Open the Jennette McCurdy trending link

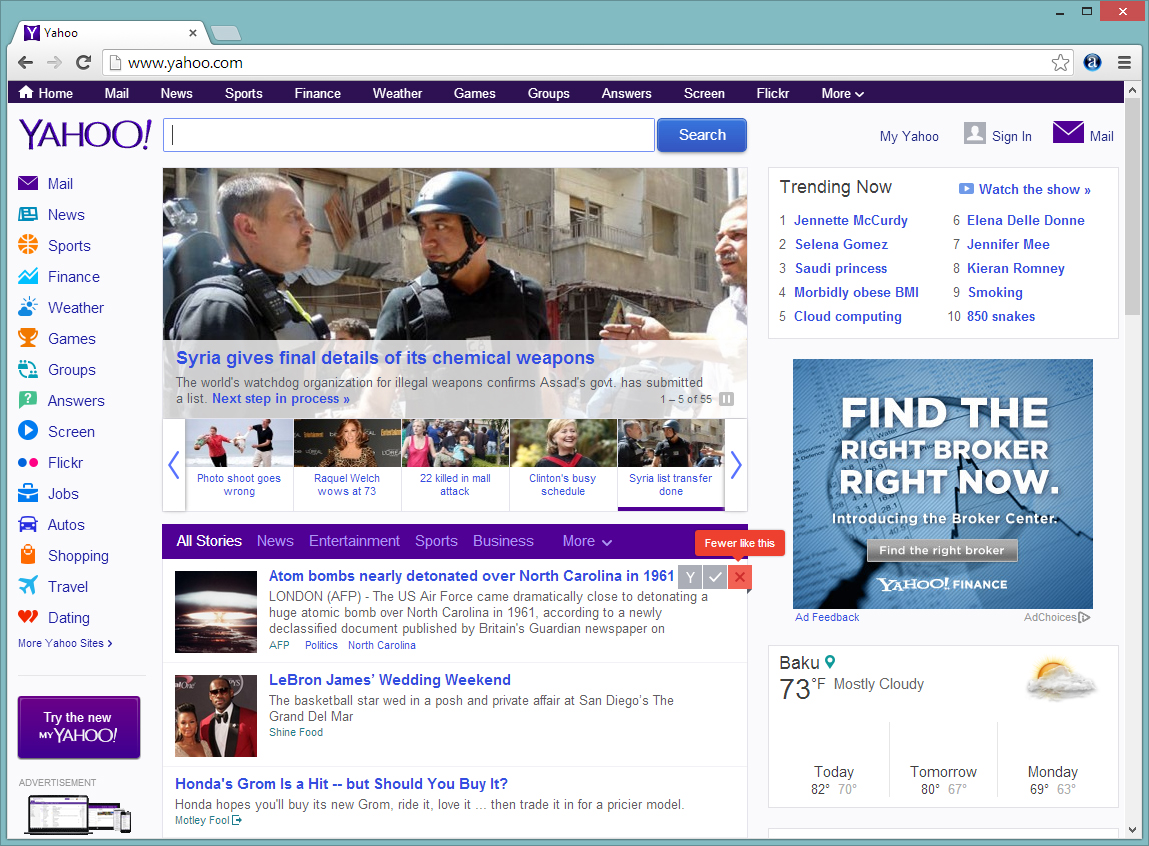(851, 220)
